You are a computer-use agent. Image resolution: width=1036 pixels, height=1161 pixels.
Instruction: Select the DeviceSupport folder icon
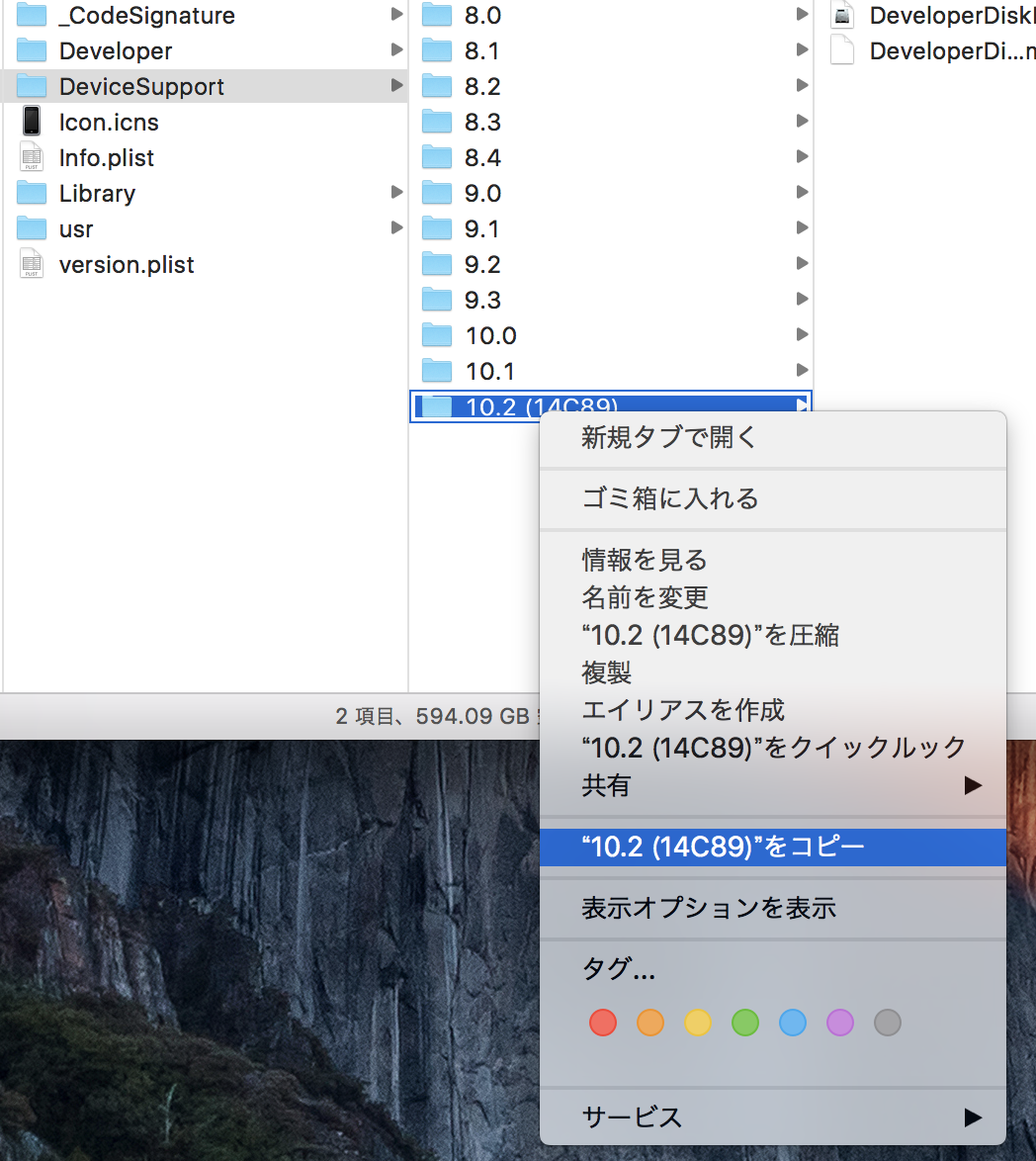[x=32, y=87]
